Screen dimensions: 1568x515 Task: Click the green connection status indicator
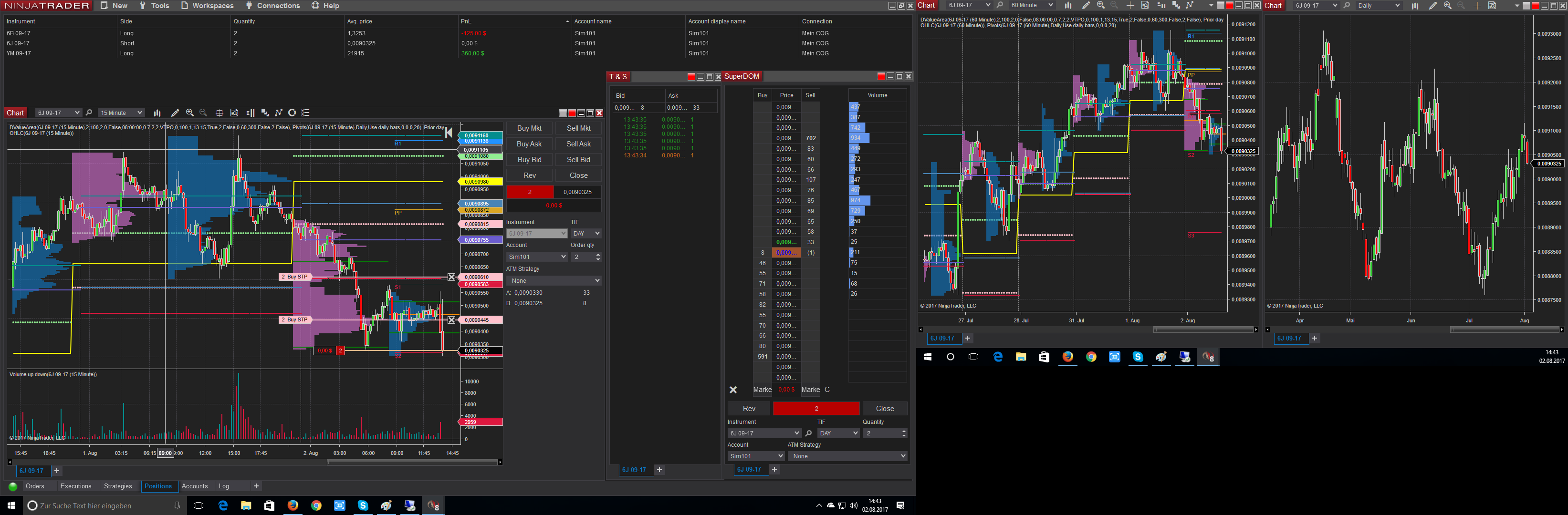pyautogui.click(x=13, y=486)
